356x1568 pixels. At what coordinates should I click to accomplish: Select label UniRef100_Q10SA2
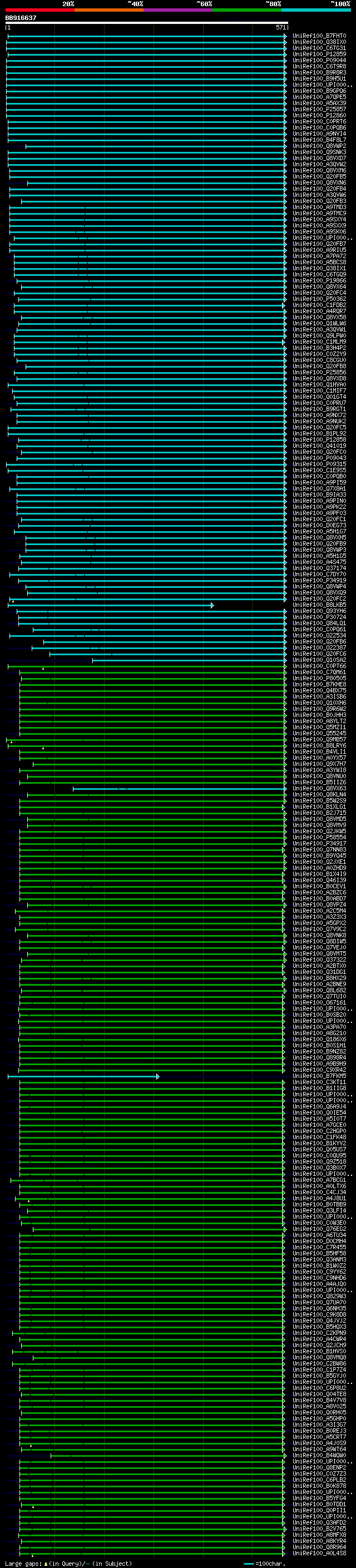click(319, 660)
